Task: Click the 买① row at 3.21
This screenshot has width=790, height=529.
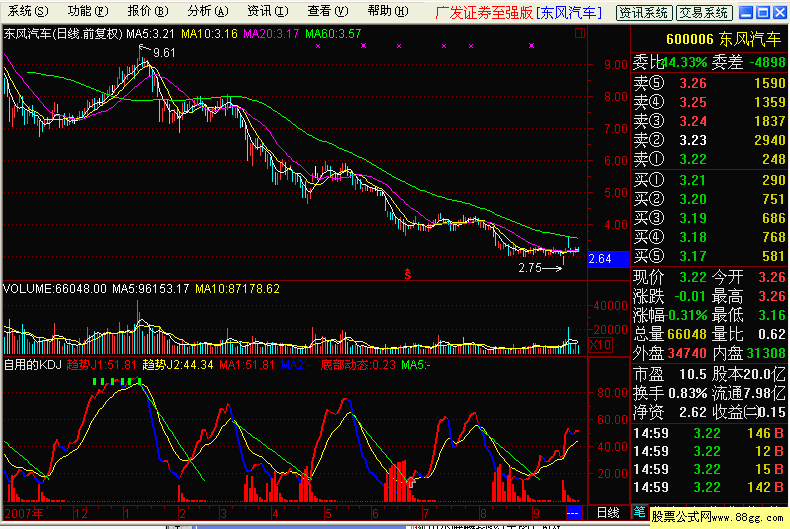Action: point(709,180)
